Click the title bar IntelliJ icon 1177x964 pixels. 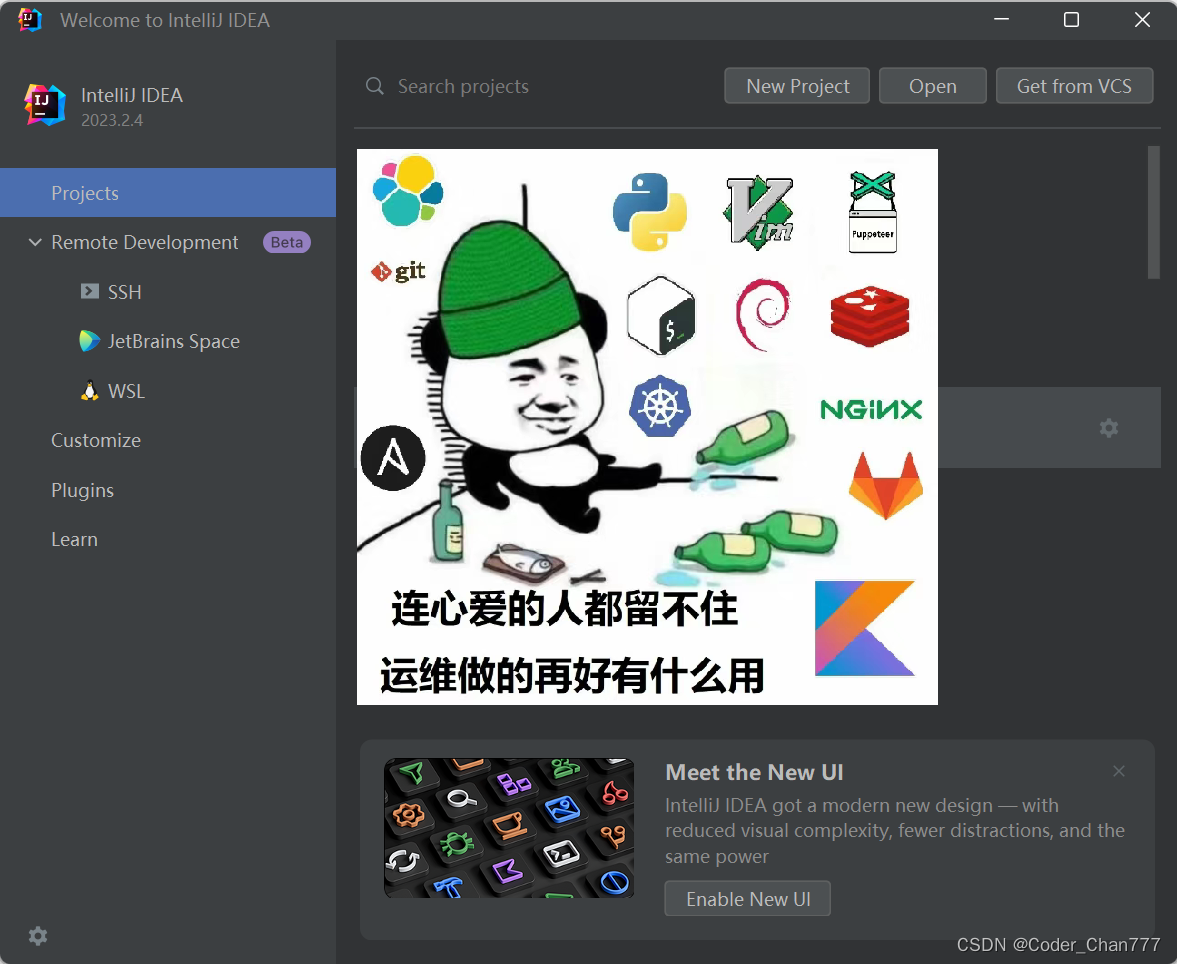pos(29,20)
